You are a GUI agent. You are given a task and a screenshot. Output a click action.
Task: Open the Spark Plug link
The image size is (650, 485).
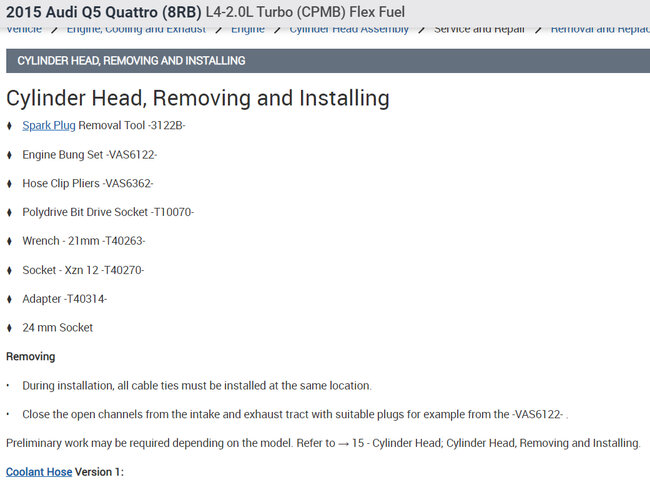[x=49, y=125]
